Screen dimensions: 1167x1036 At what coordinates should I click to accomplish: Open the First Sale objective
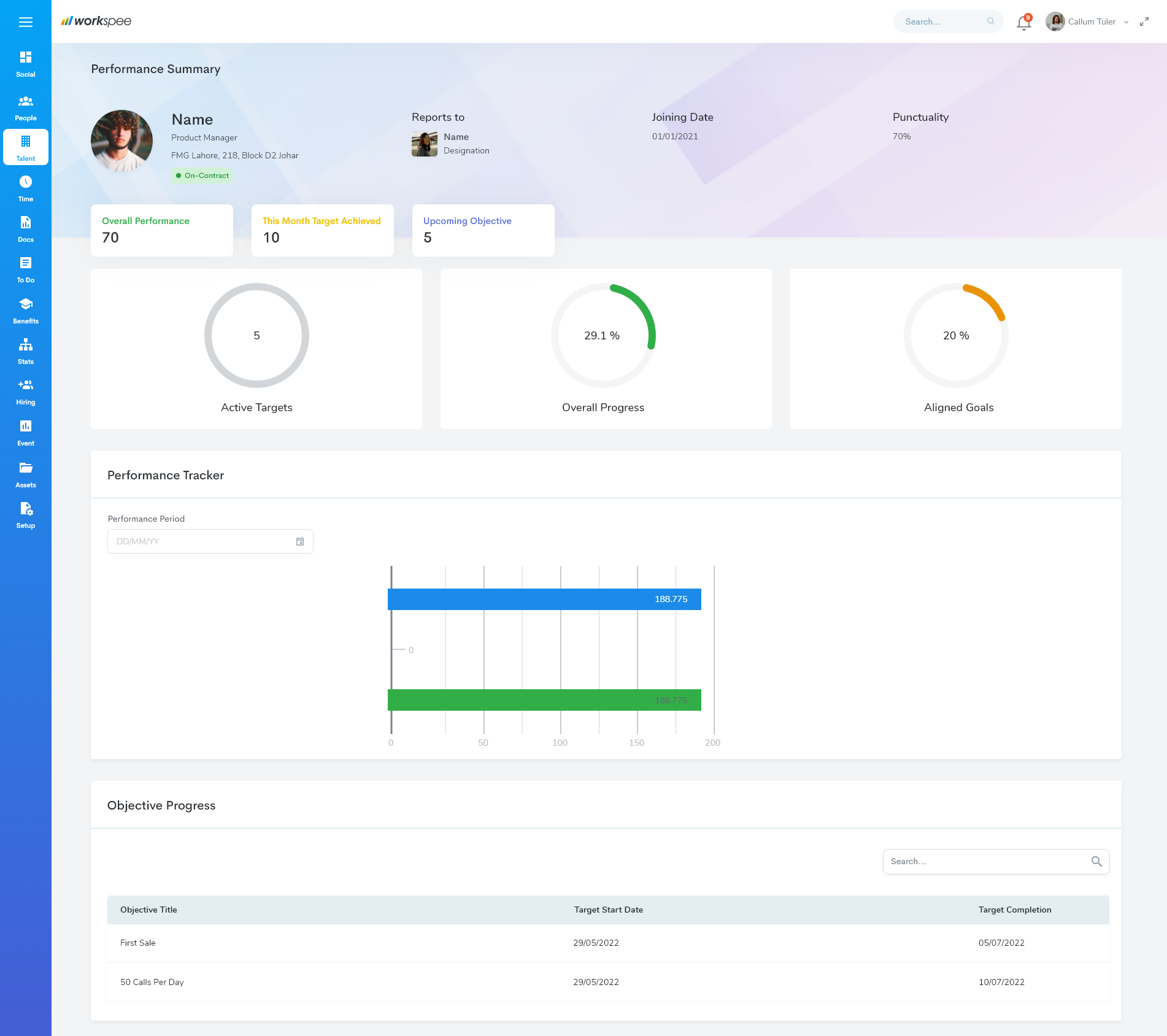137,943
